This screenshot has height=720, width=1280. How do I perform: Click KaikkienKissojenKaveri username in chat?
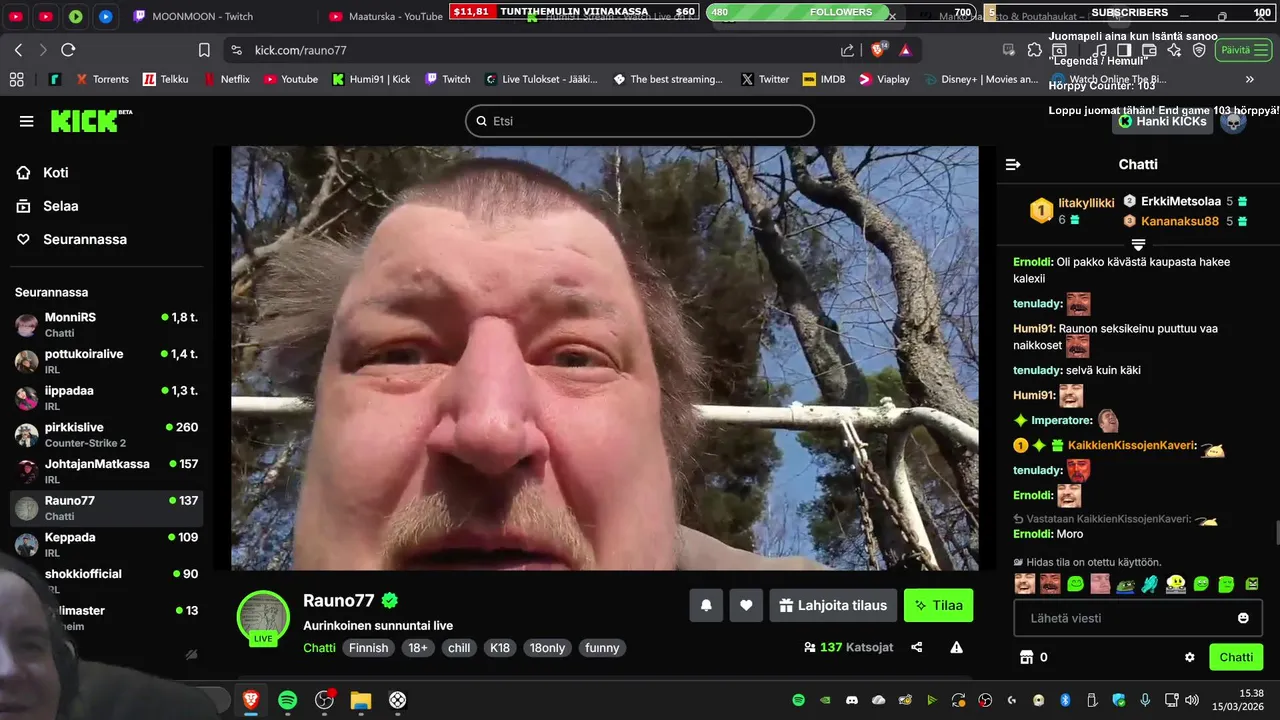[1132, 445]
